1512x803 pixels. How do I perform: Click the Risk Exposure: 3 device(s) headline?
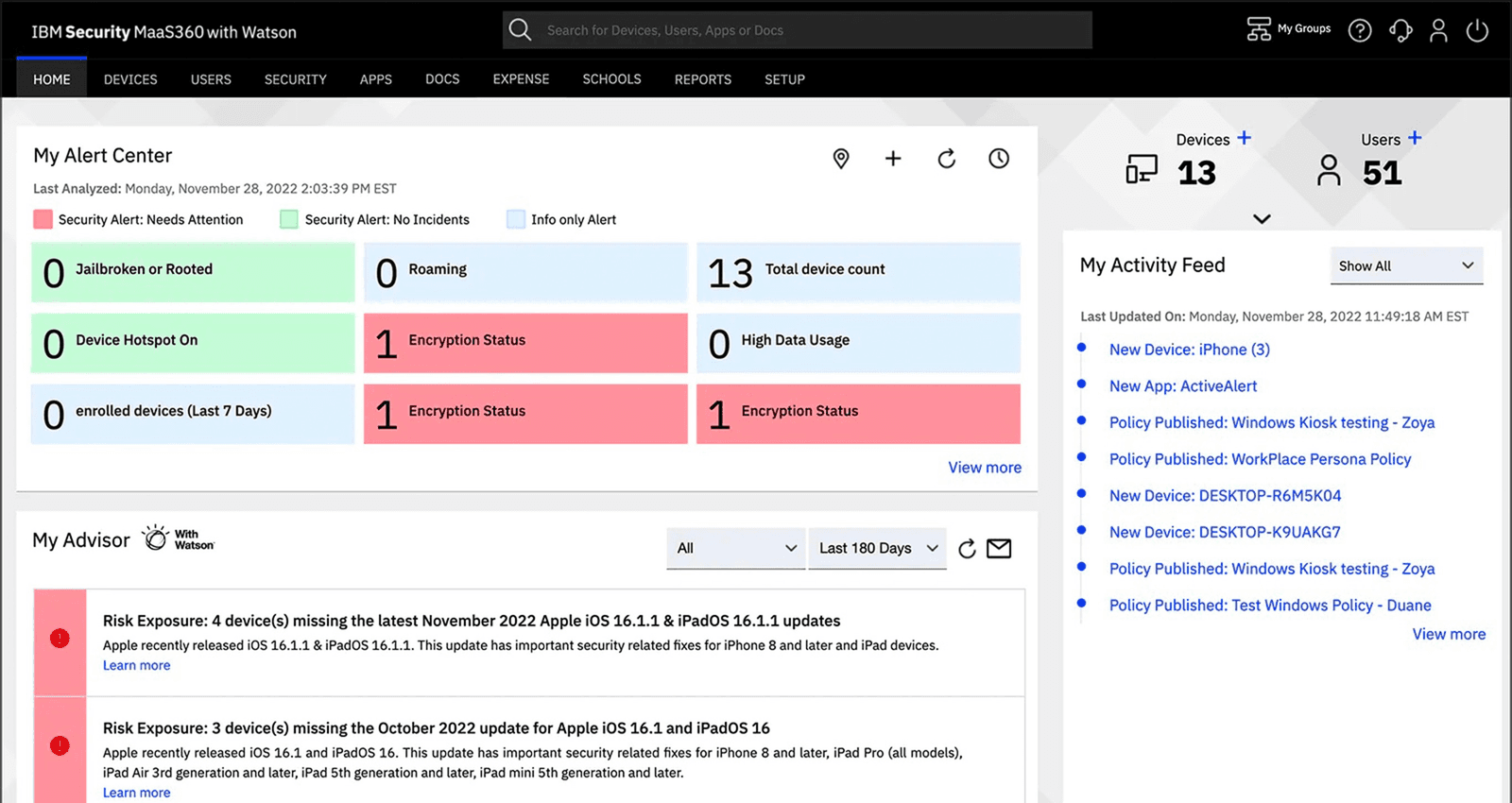pyautogui.click(x=436, y=728)
